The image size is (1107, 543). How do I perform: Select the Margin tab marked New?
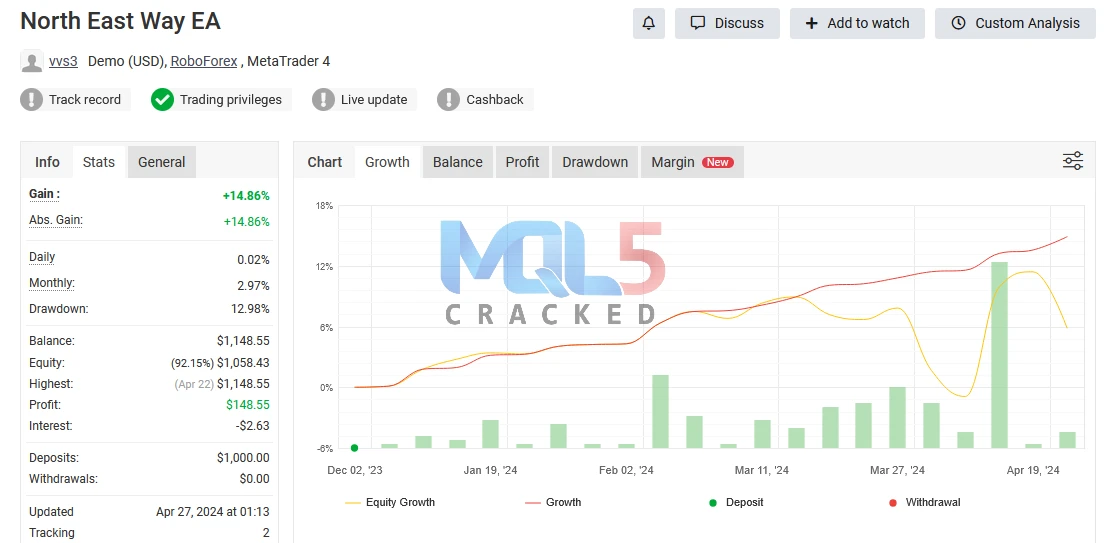pyautogui.click(x=691, y=162)
